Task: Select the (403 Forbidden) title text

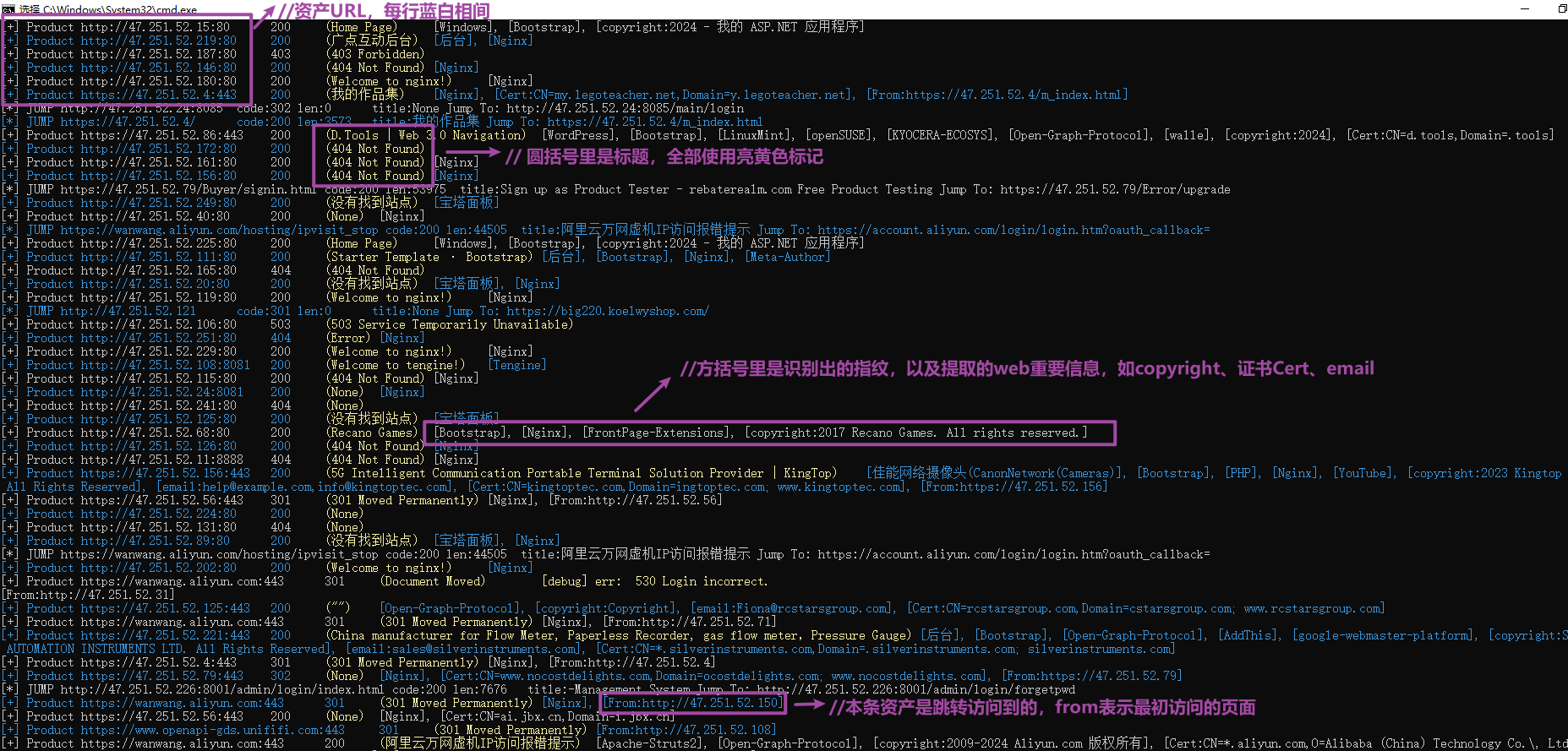Action: click(375, 54)
